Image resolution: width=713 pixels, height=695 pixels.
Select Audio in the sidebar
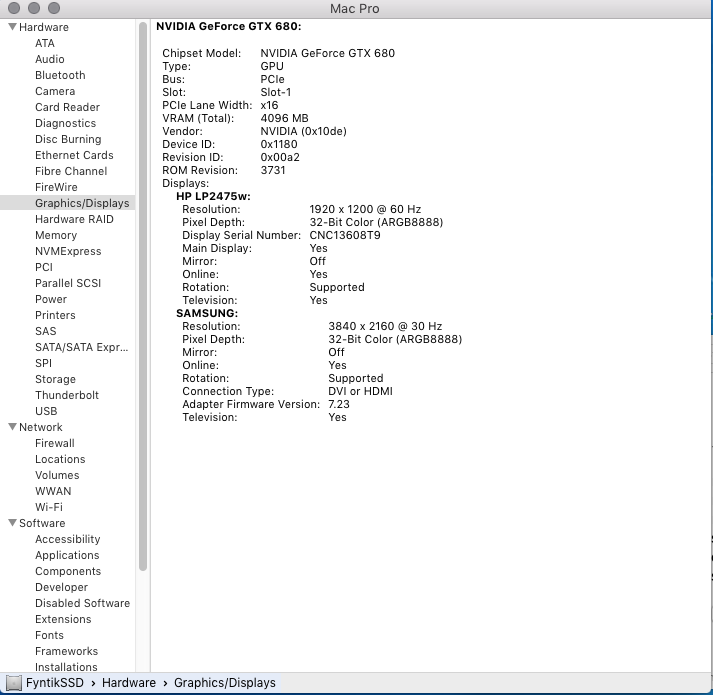[50, 59]
